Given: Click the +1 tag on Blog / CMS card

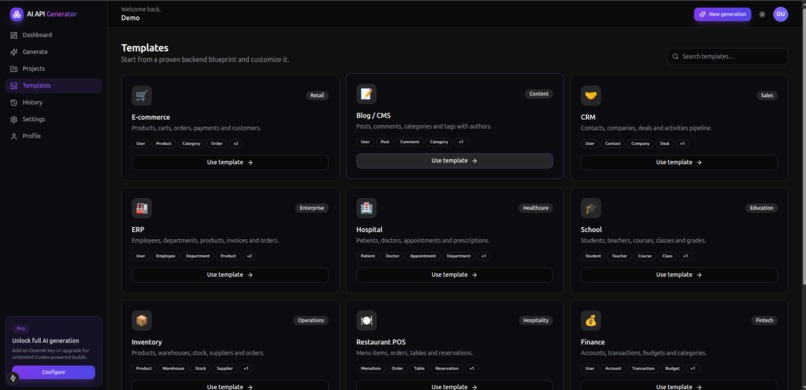Looking at the screenshot, I should click(461, 142).
